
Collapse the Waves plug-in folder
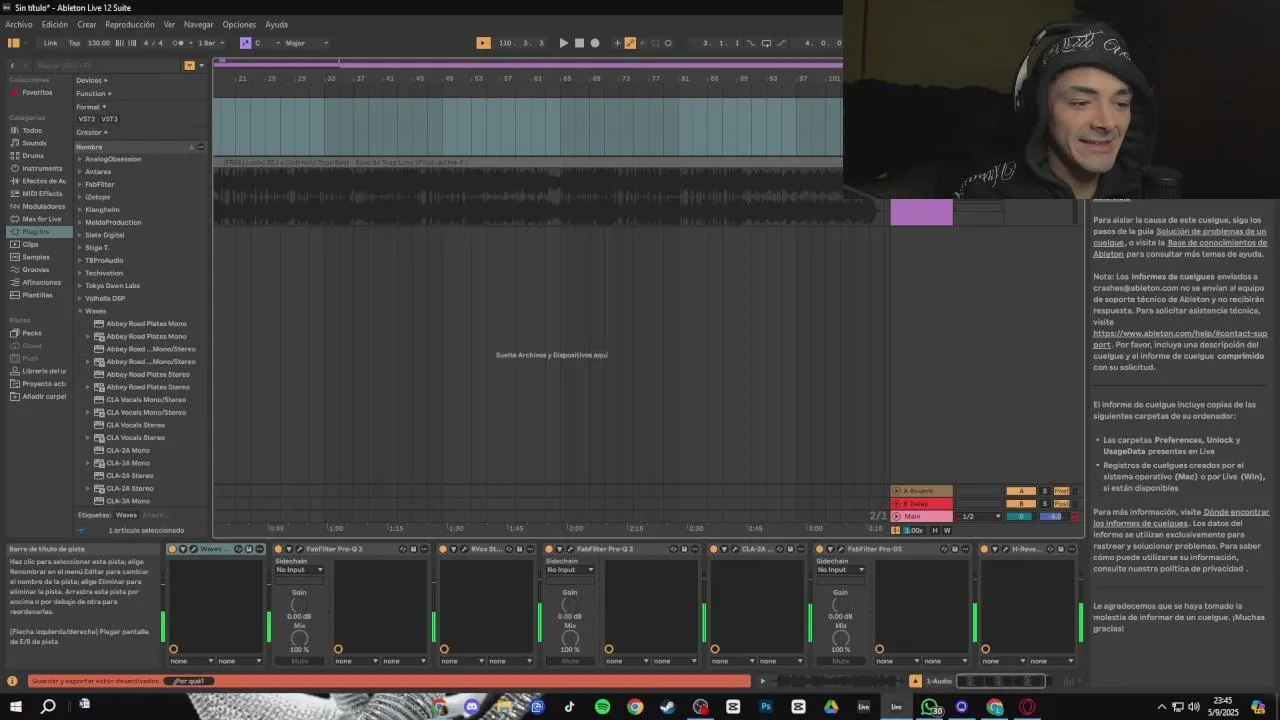point(80,311)
